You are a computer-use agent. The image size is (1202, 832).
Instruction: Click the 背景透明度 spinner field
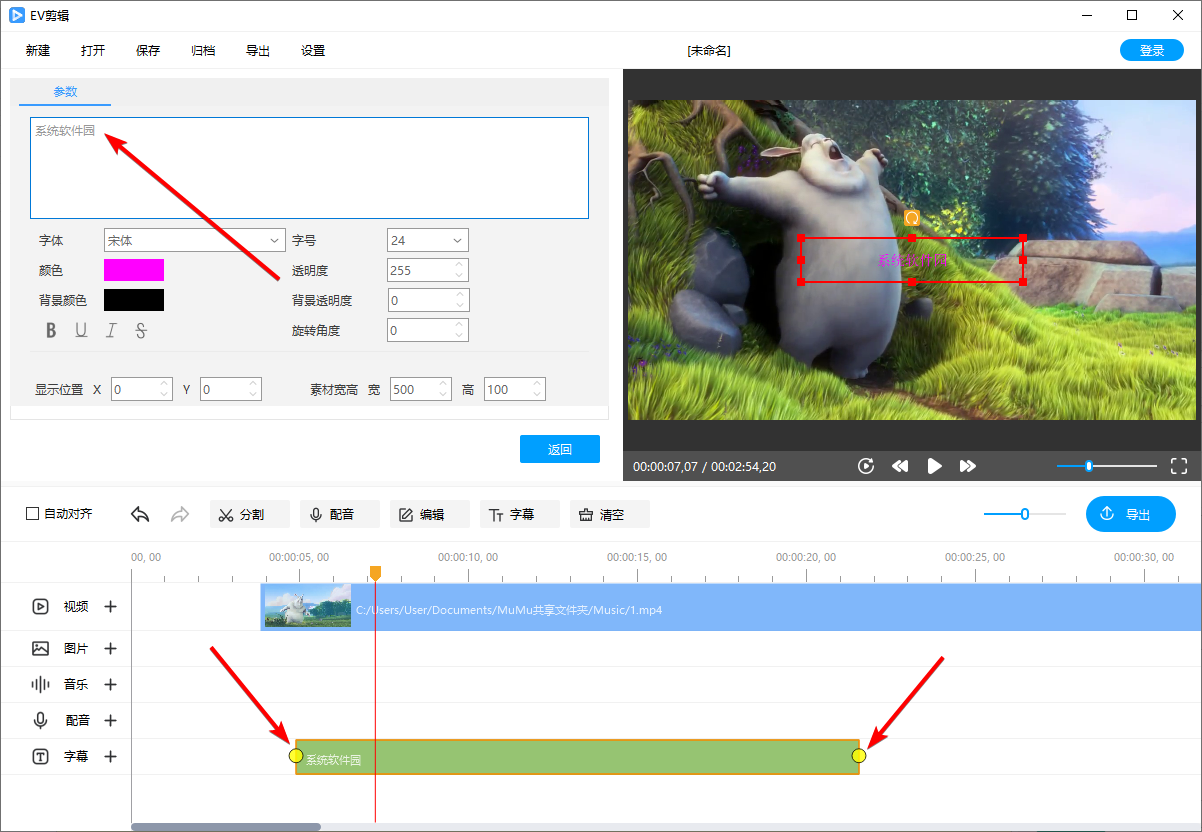[427, 300]
